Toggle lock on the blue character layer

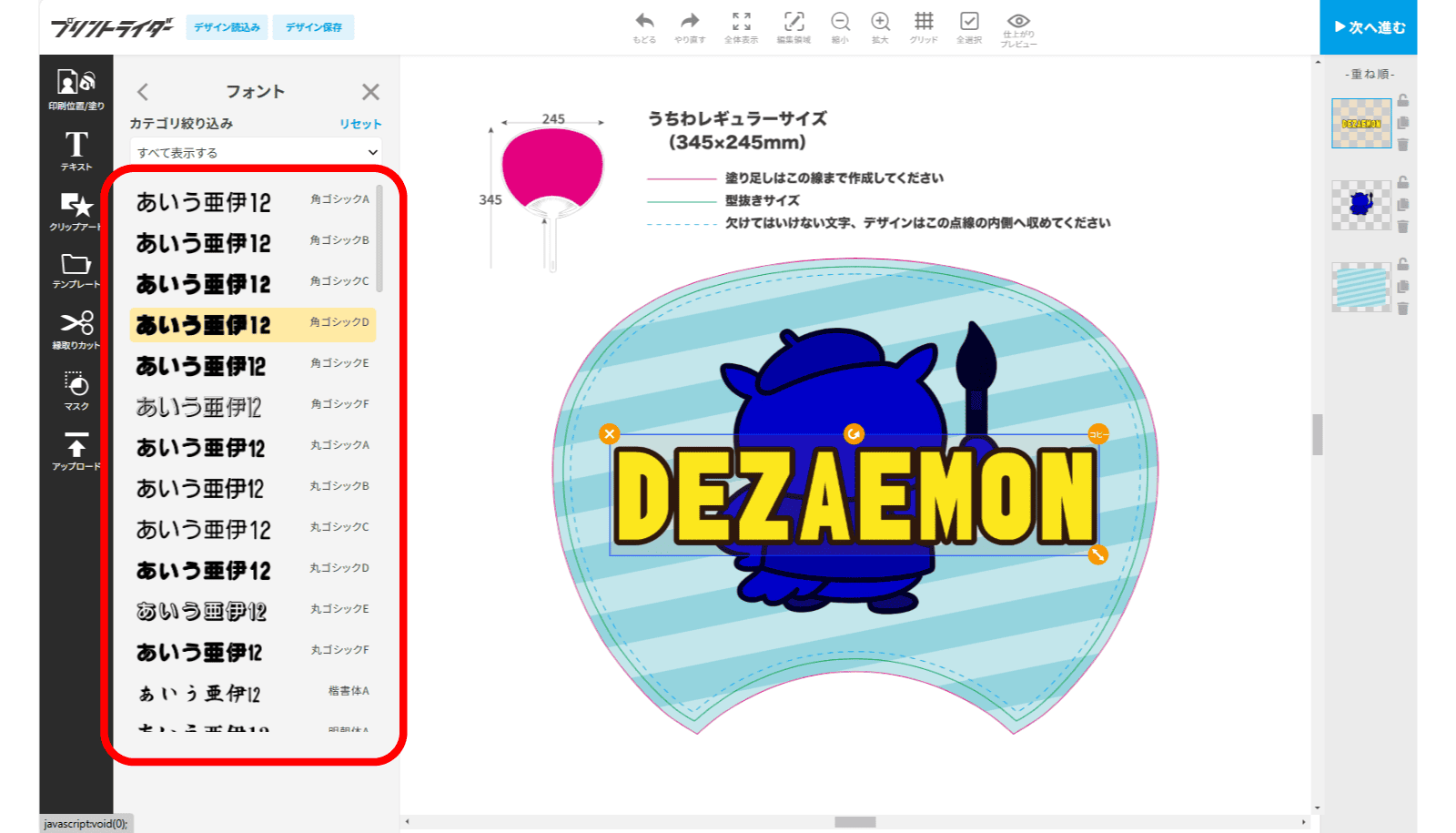(1403, 182)
